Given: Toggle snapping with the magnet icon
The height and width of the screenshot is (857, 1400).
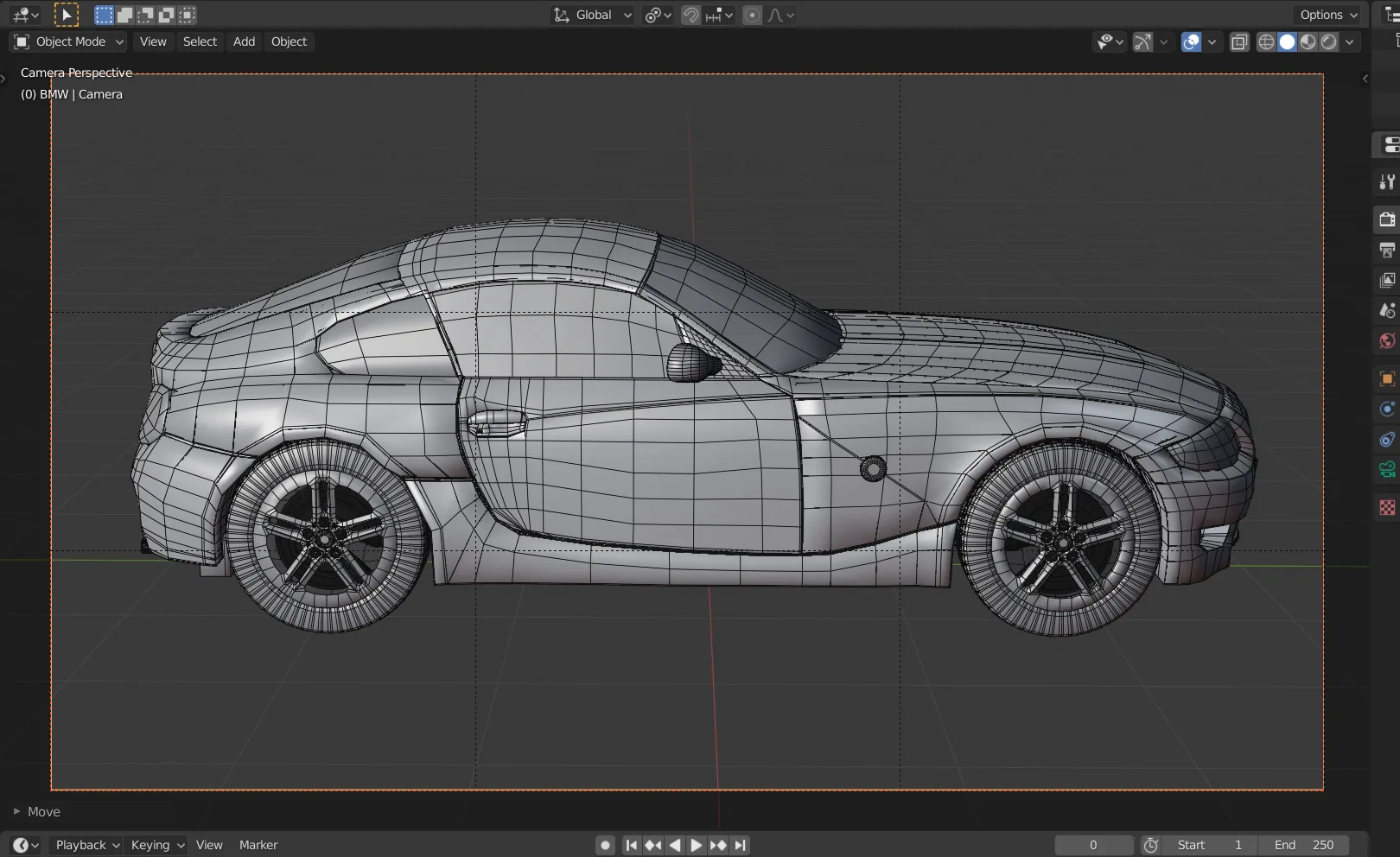Looking at the screenshot, I should [x=689, y=15].
